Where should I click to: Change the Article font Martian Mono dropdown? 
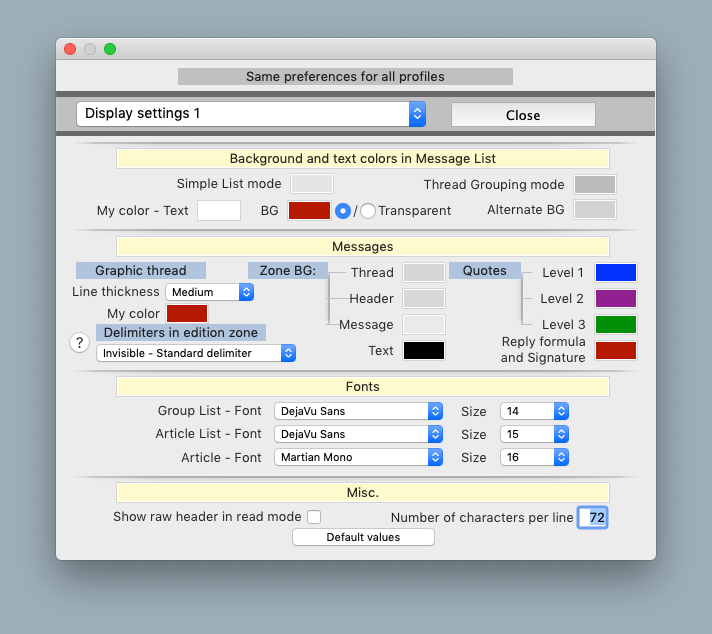pyautogui.click(x=358, y=457)
